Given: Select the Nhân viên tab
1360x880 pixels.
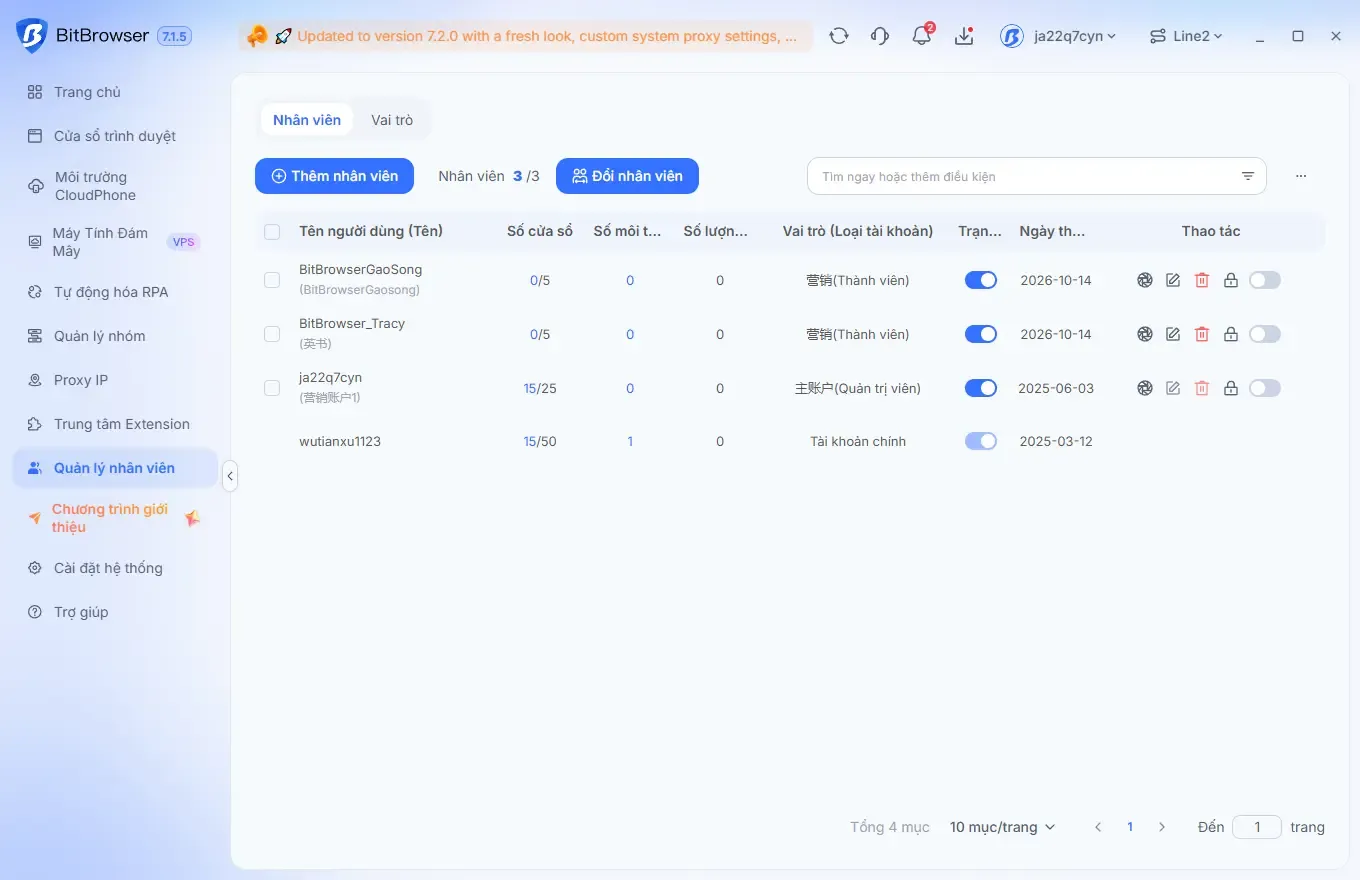Looking at the screenshot, I should coord(307,120).
